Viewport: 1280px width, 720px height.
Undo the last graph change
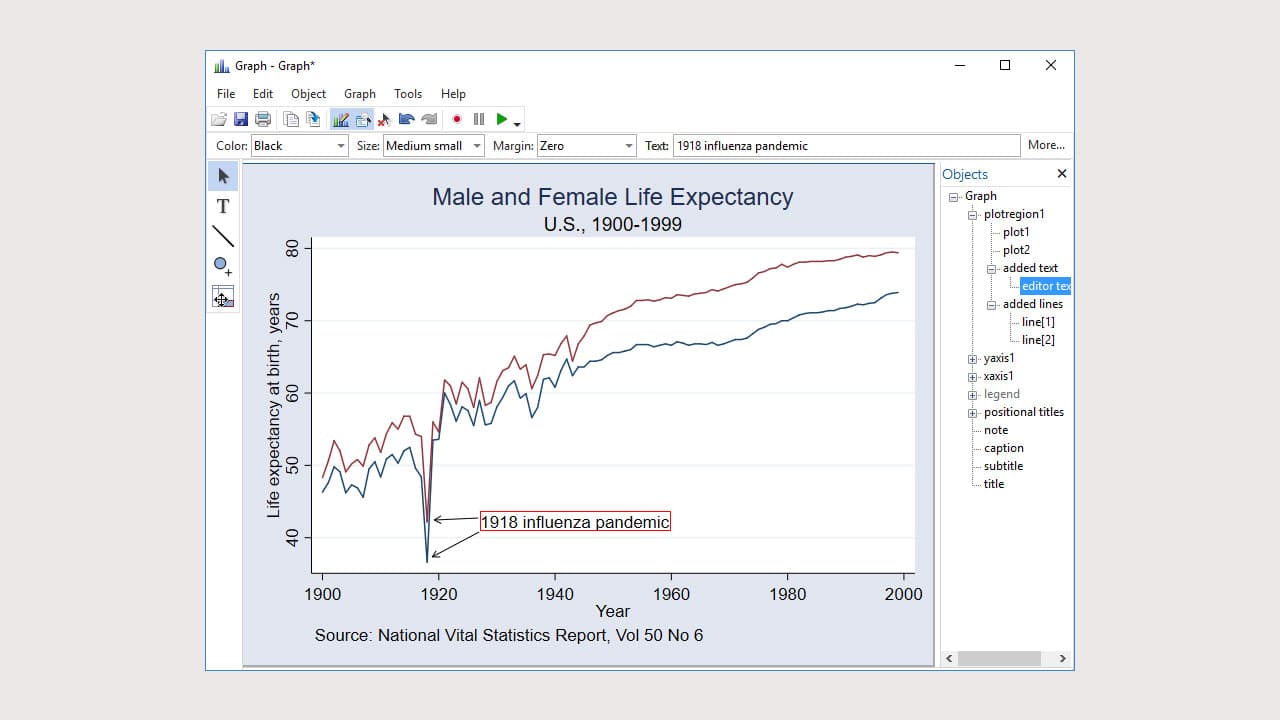coord(408,118)
